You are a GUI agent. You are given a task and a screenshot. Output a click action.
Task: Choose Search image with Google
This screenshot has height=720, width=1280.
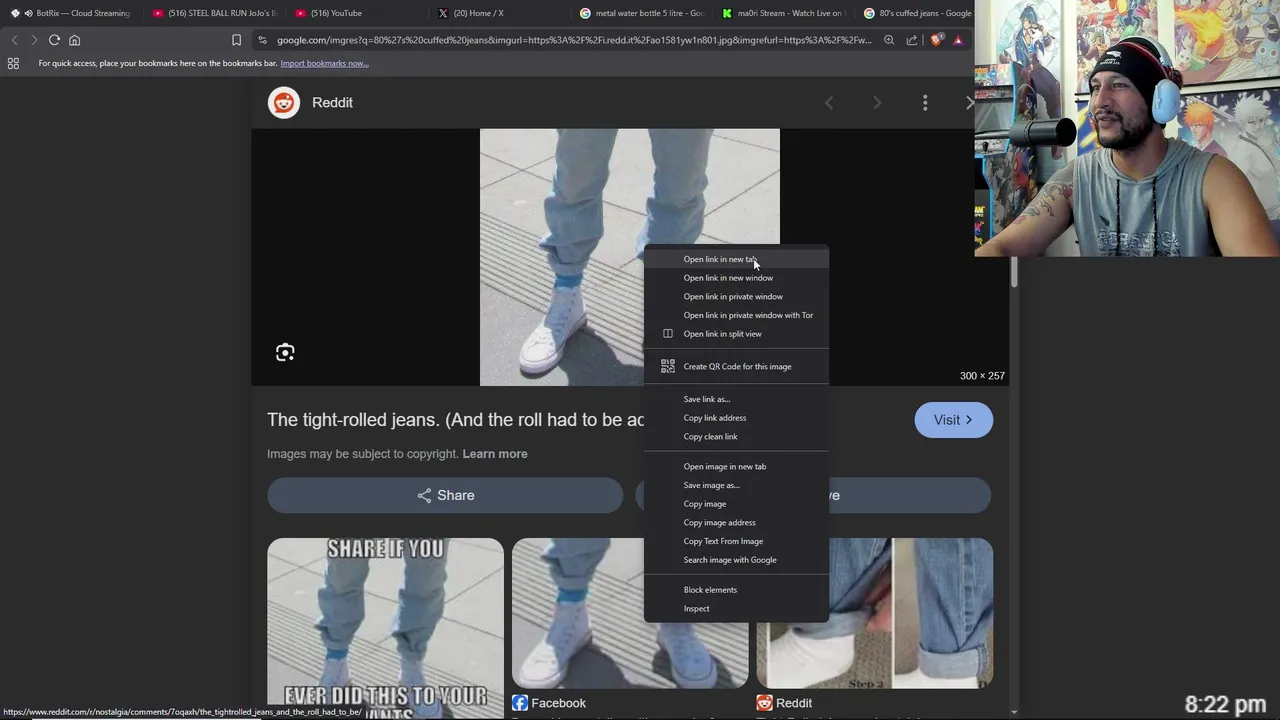click(737, 560)
